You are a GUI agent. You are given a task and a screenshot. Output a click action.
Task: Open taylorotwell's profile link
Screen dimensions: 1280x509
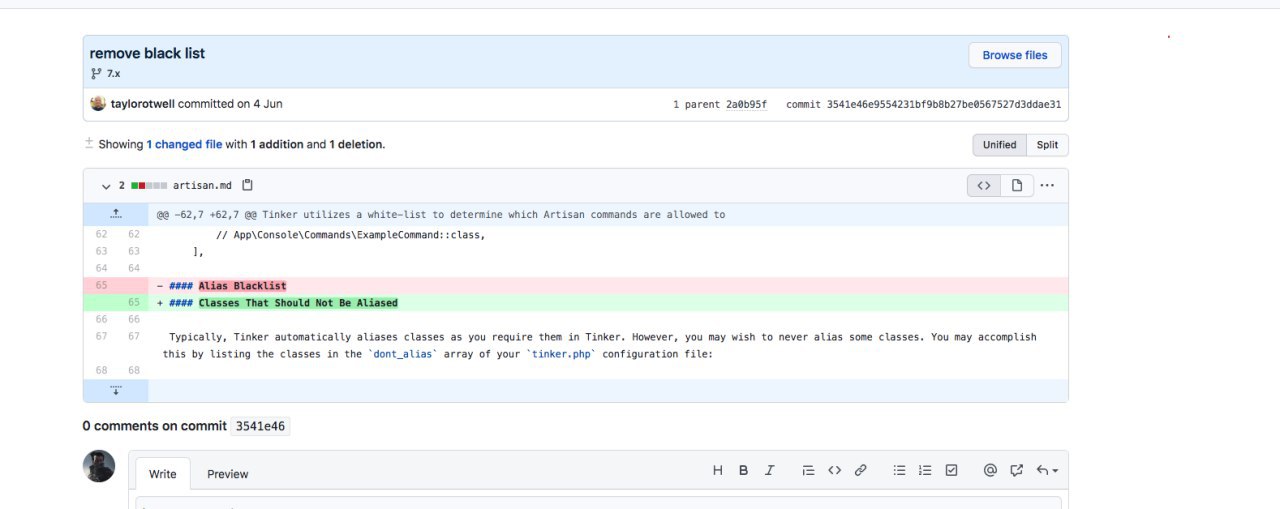[x=142, y=104]
